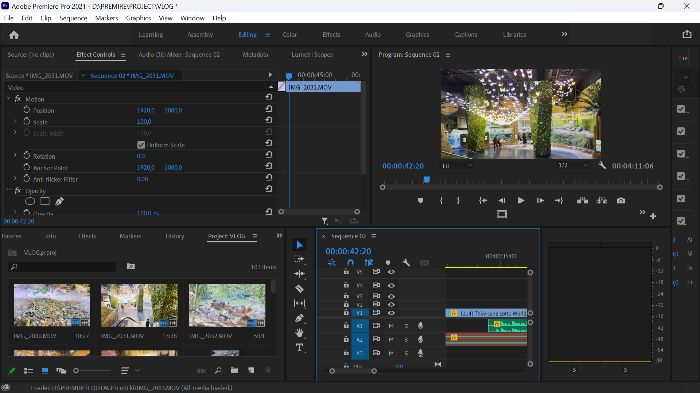Select the Type tool
This screenshot has width=700, height=393.
pos(300,347)
